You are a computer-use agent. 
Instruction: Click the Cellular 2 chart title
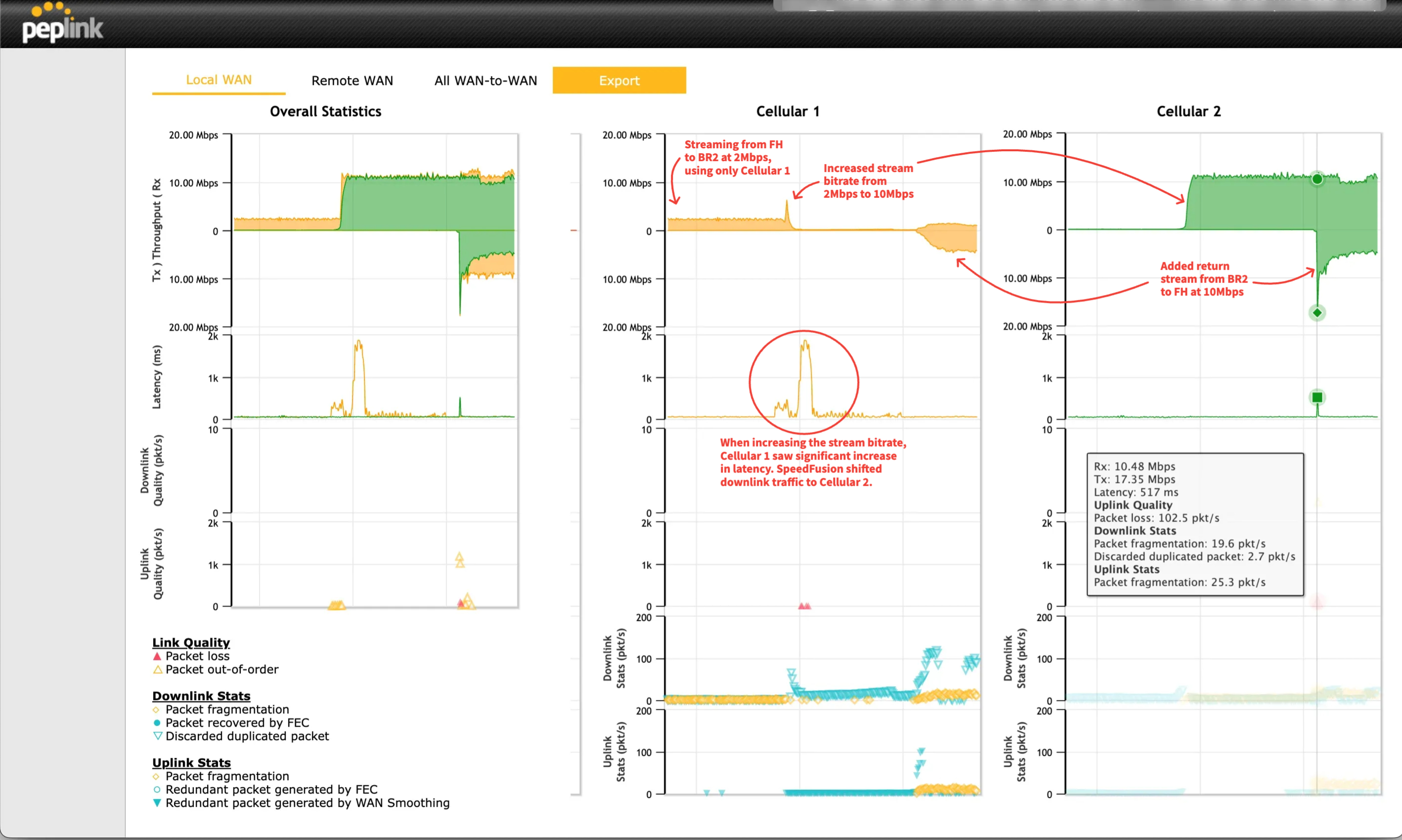click(x=1188, y=112)
